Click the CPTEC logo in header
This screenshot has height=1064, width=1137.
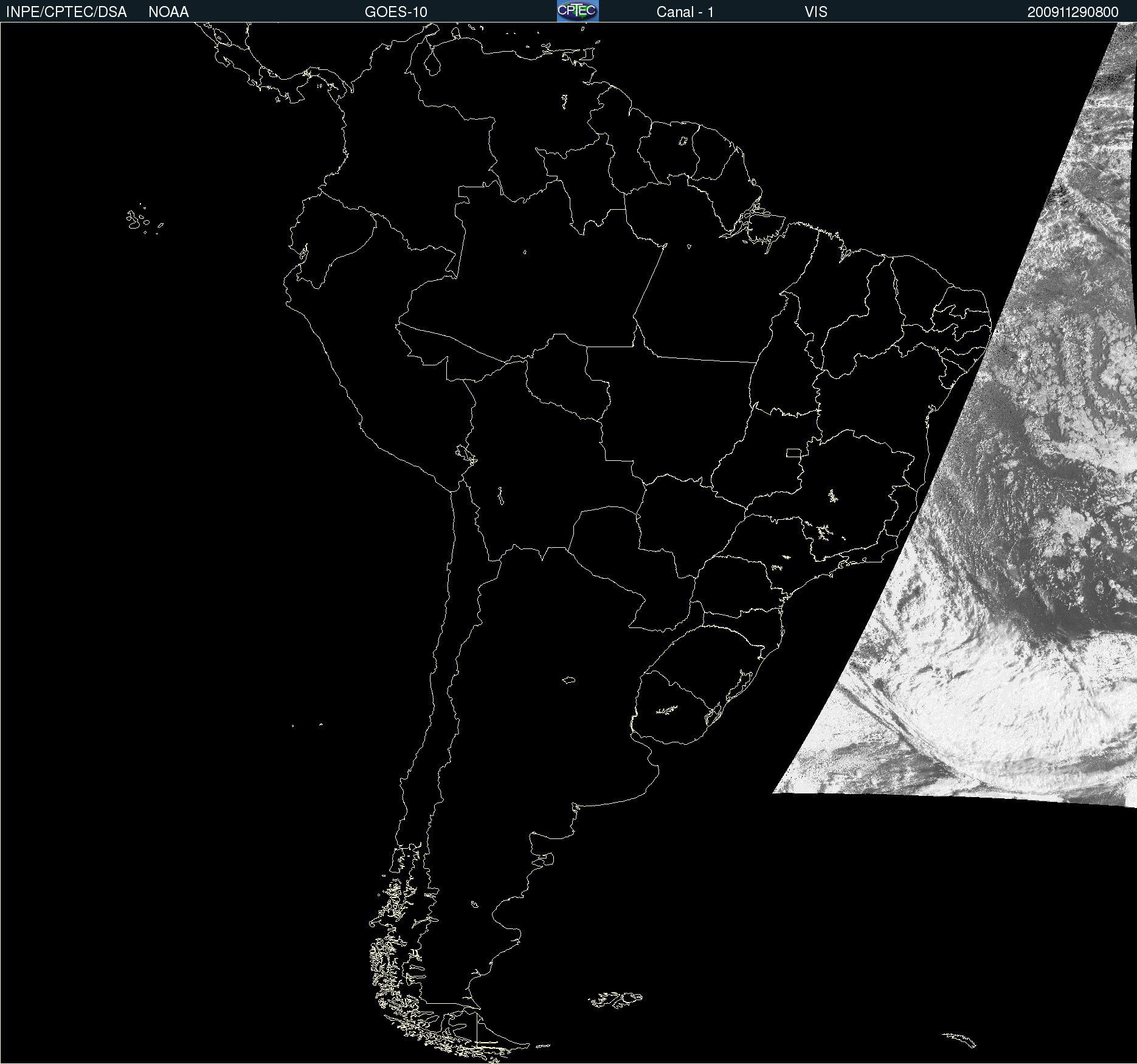[578, 11]
